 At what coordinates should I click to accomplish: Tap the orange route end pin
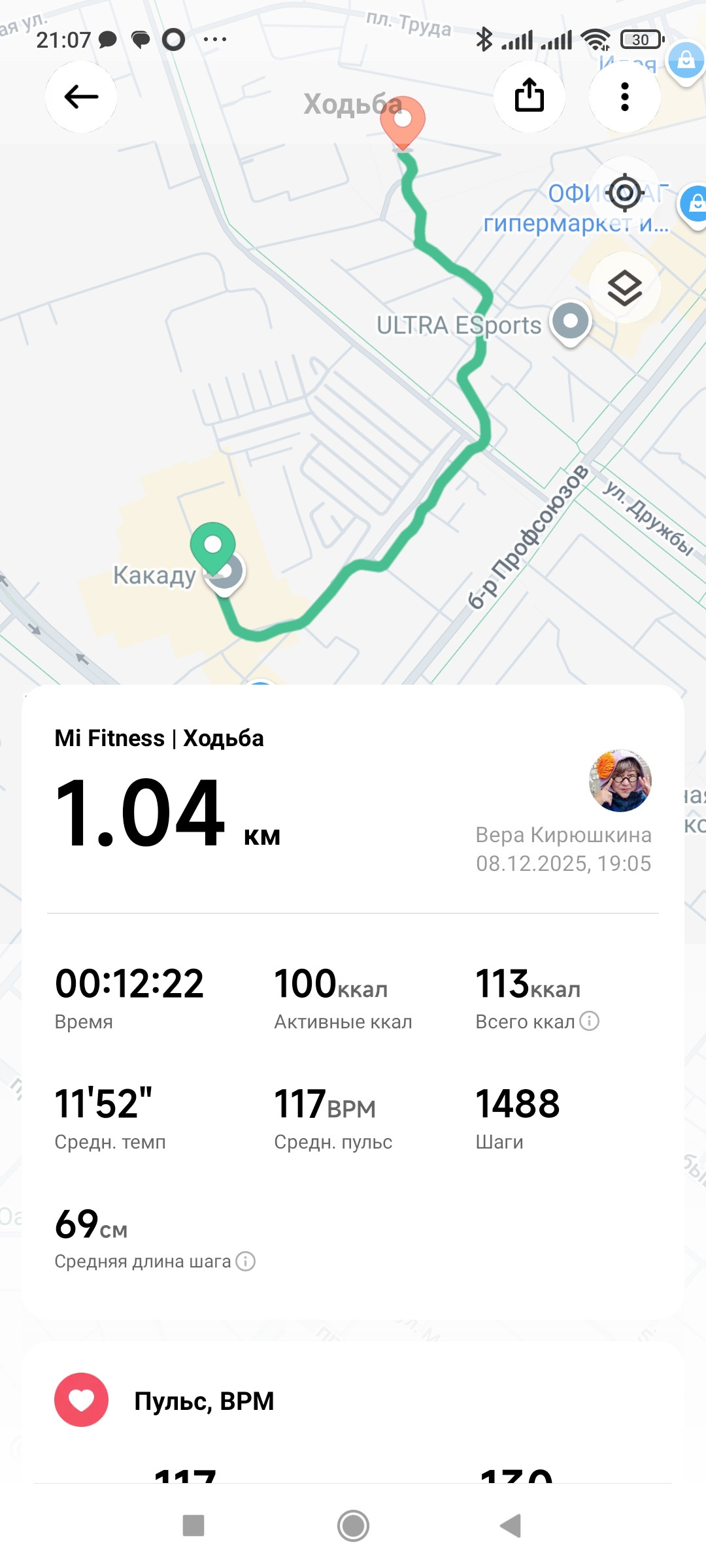pos(403,123)
